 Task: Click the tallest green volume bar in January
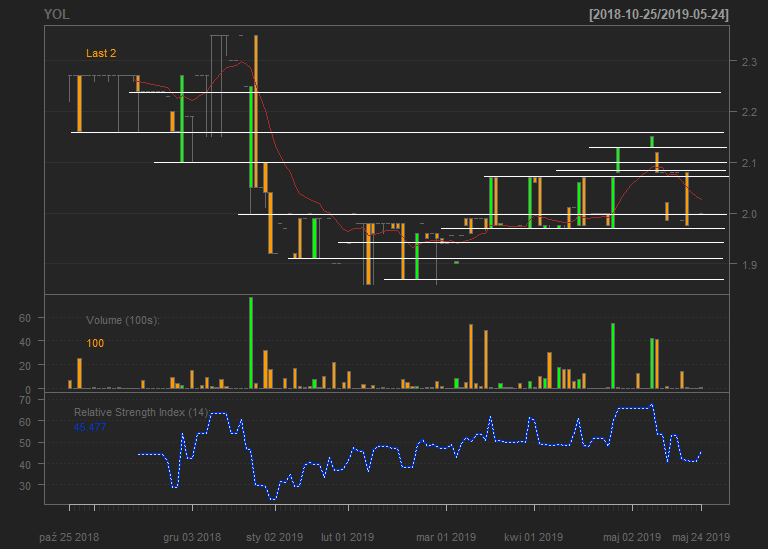point(251,343)
